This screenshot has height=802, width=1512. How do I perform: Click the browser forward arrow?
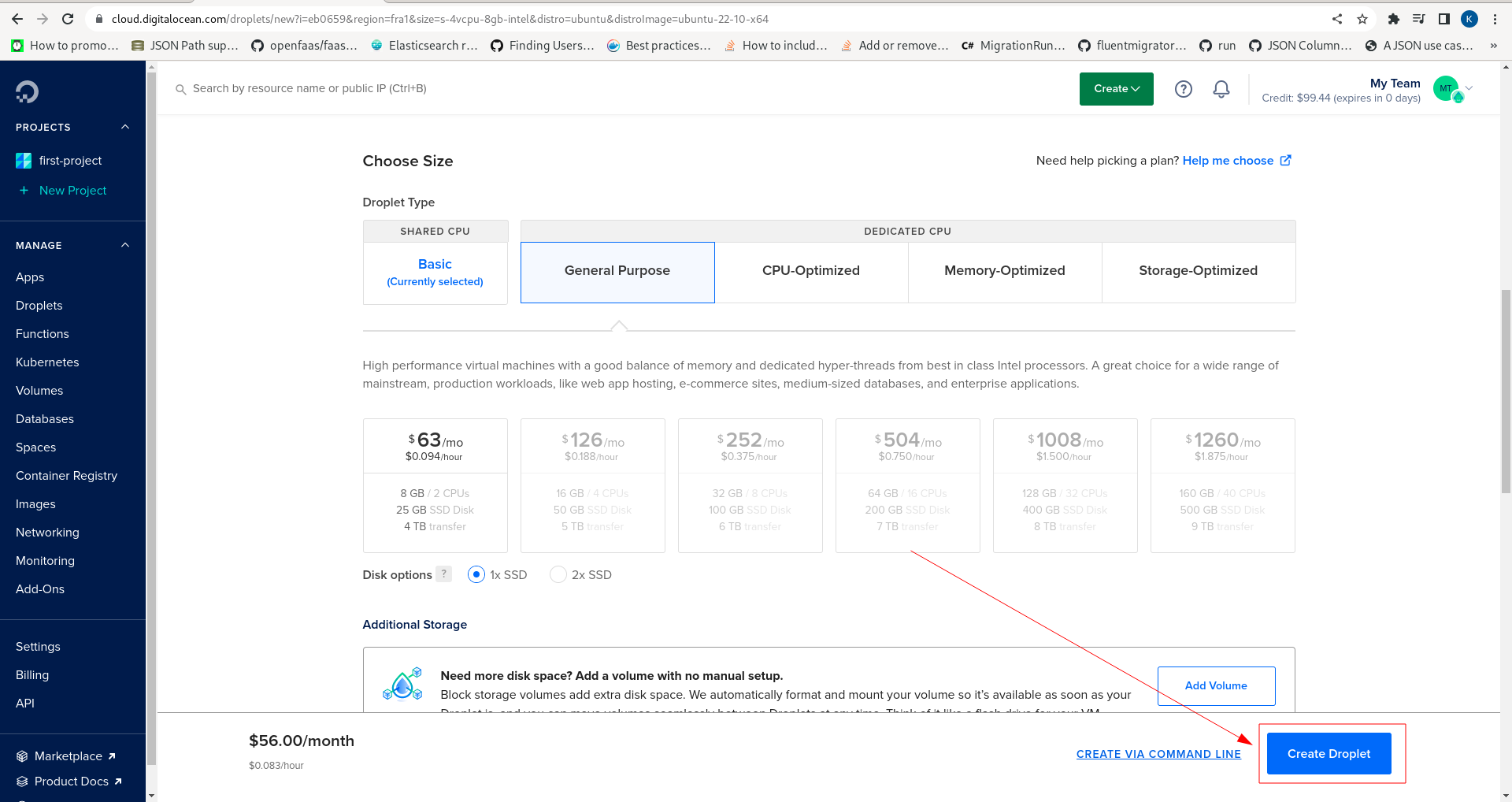pyautogui.click(x=43, y=19)
